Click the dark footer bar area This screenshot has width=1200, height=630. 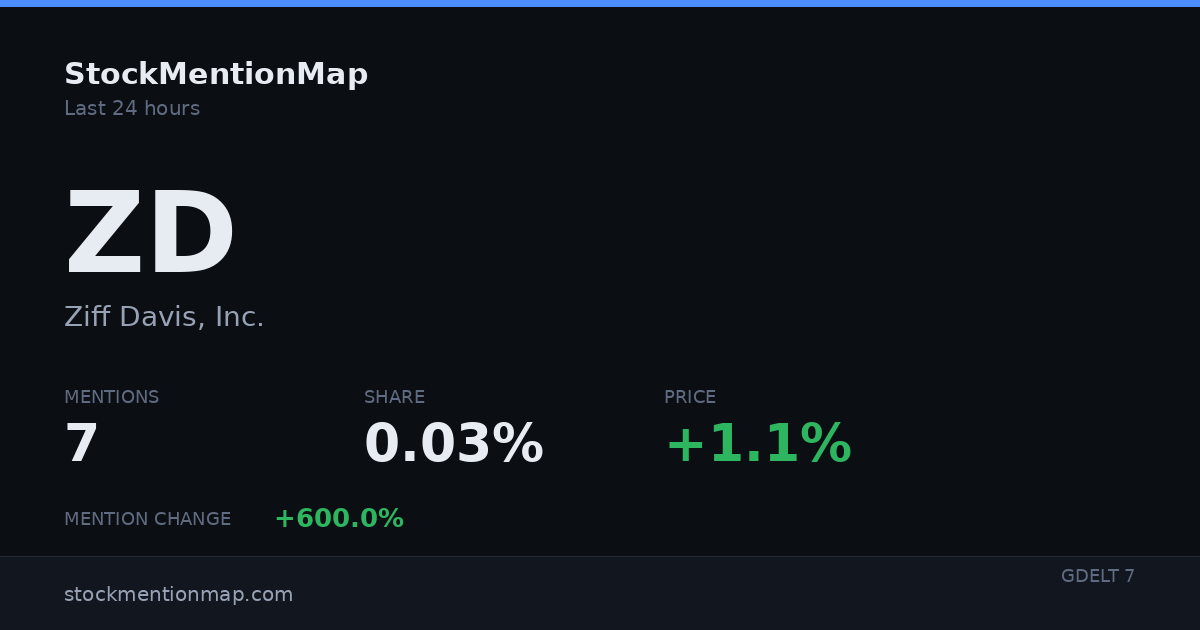(600, 593)
